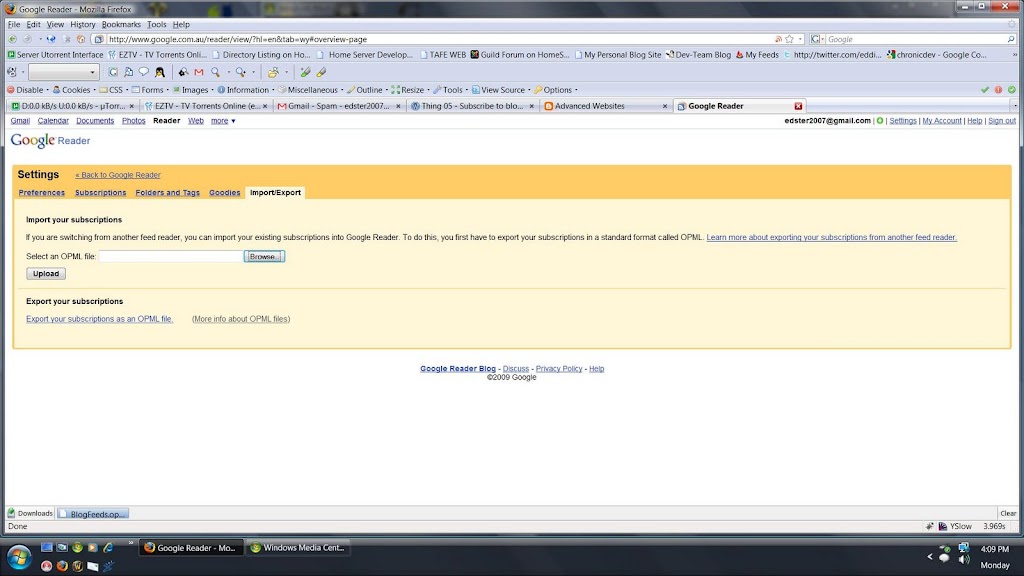The image size is (1024, 576).
Task: Open the Tools dropdown in developer toolbar
Action: pyautogui.click(x=450, y=90)
